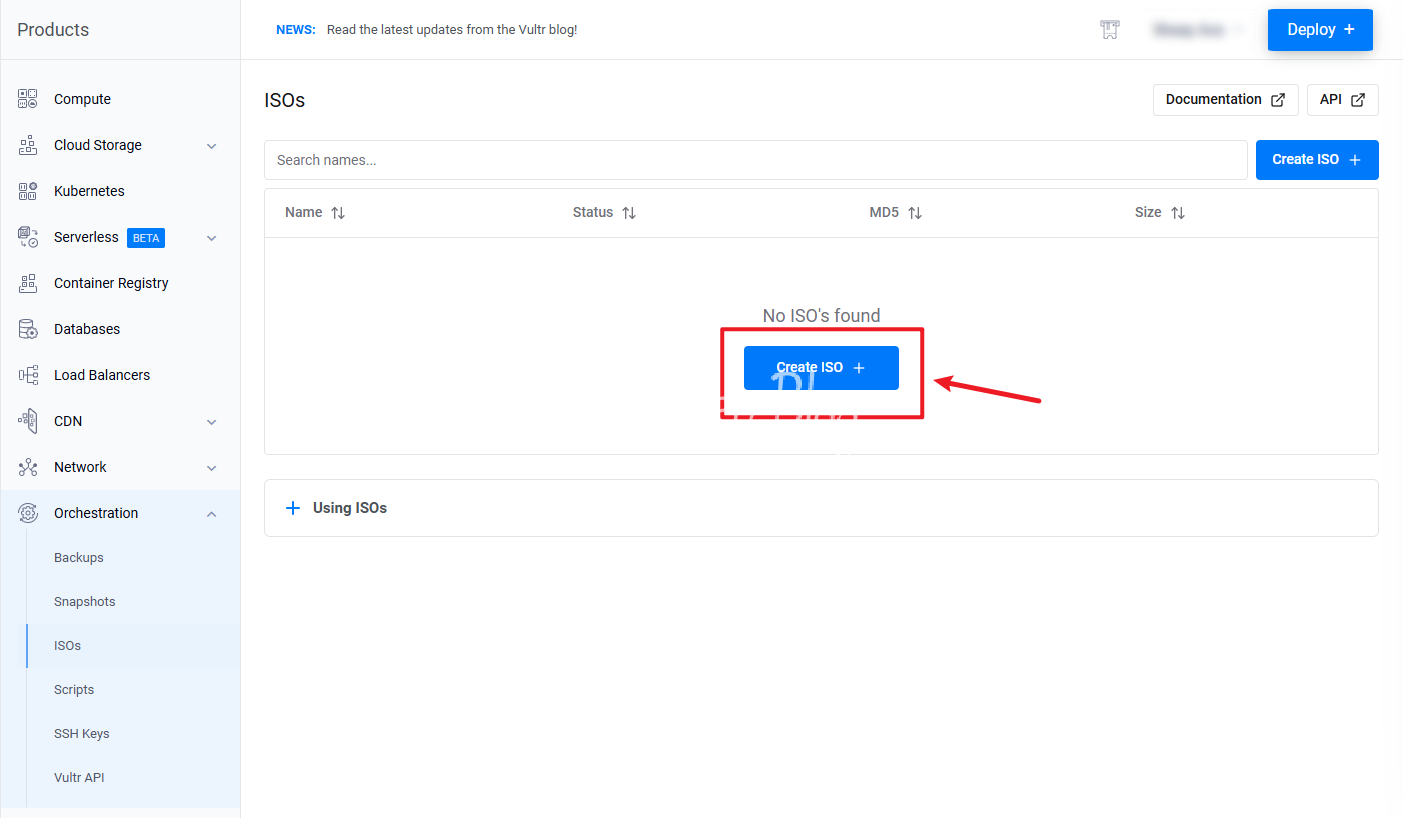Click in the Search names field
Viewport: 1403px width, 818px height.
756,160
